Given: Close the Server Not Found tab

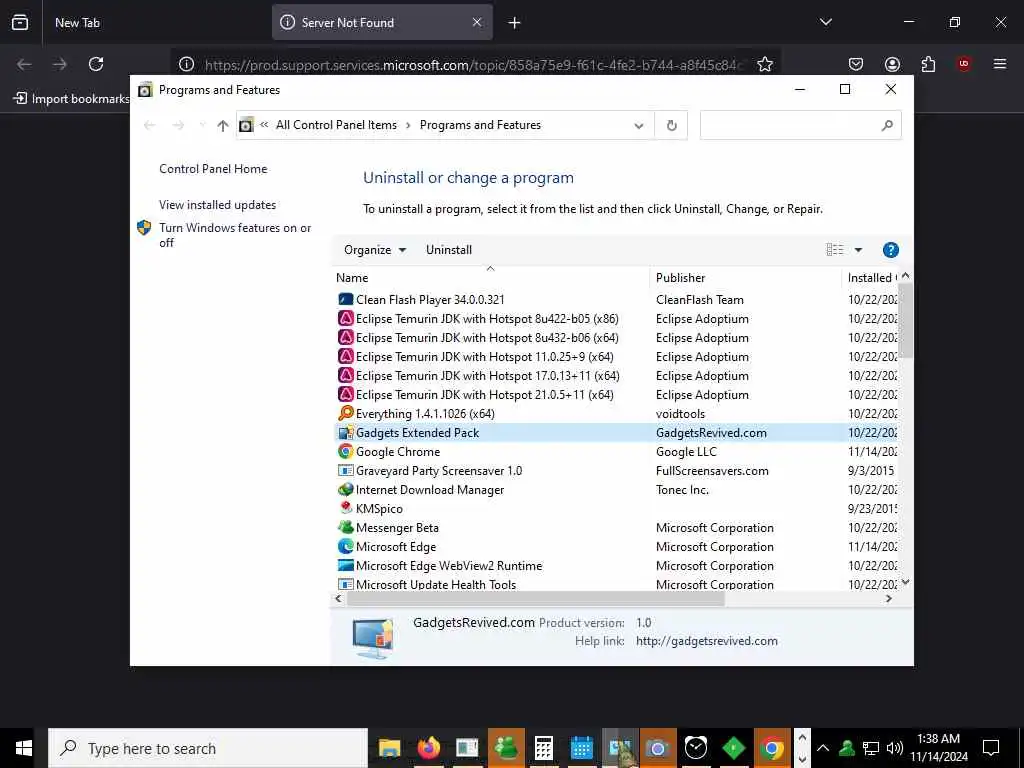Looking at the screenshot, I should [477, 23].
